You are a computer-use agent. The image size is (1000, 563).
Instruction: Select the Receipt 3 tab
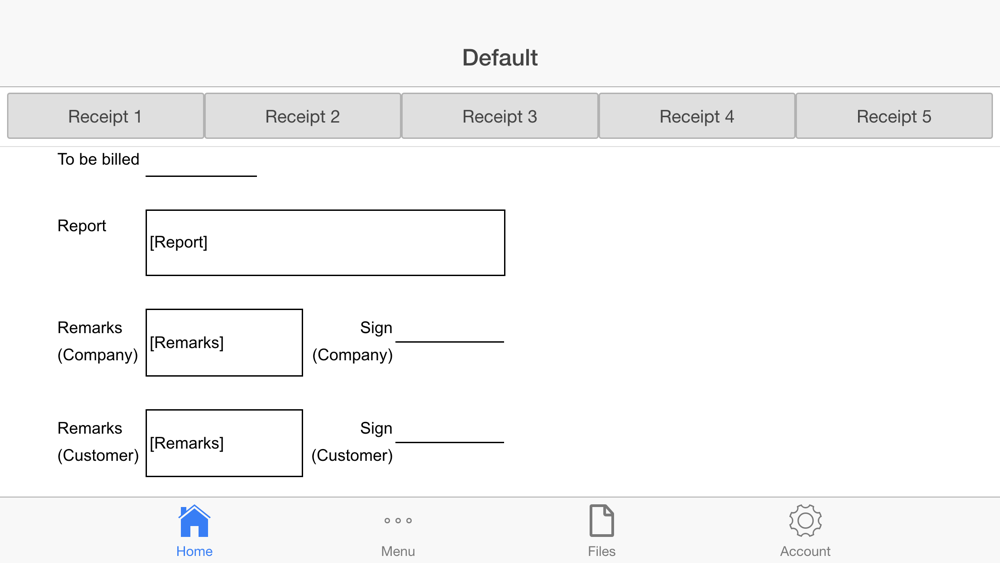point(499,116)
